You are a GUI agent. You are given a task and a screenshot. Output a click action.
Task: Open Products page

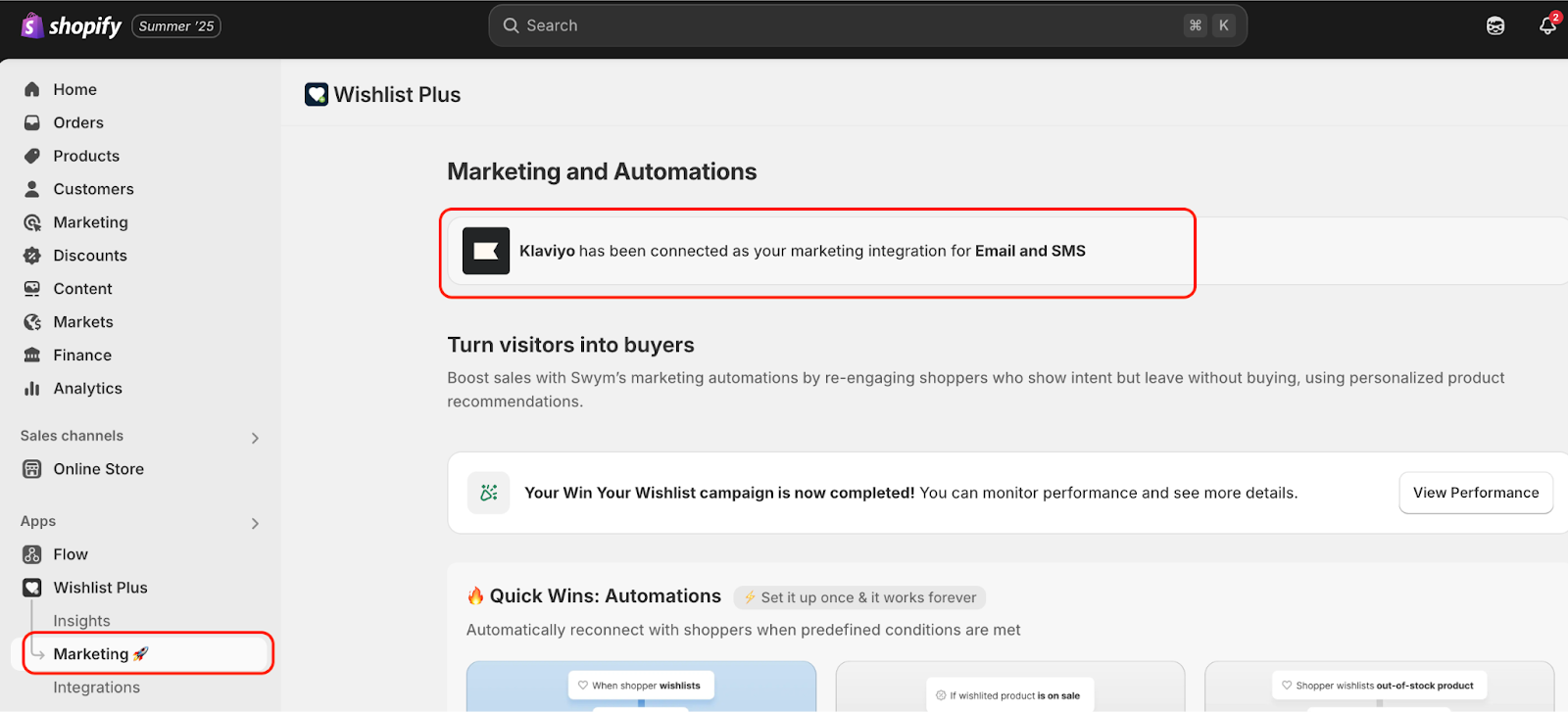click(x=86, y=156)
